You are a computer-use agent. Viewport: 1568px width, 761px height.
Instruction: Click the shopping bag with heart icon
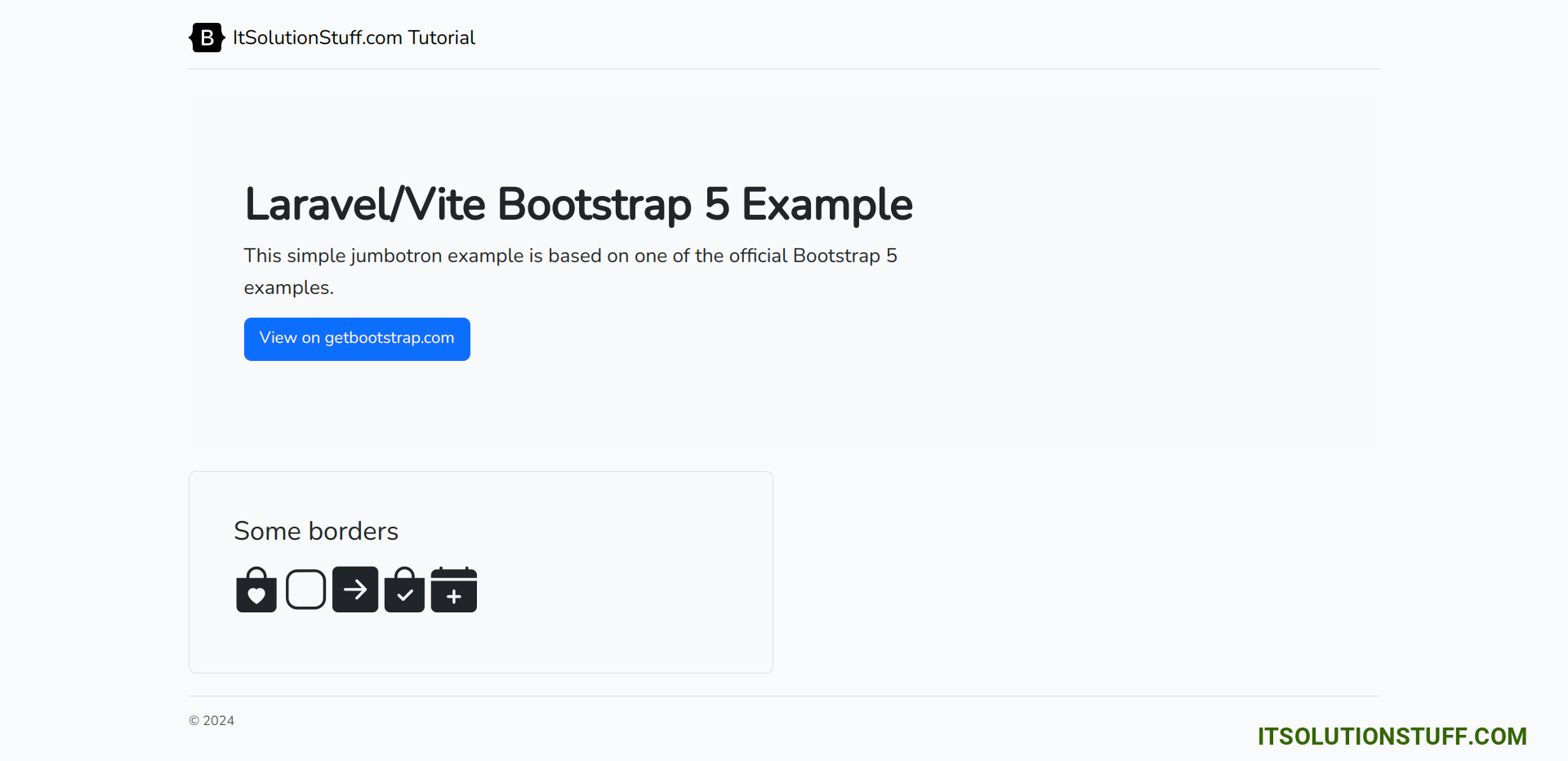coord(256,590)
